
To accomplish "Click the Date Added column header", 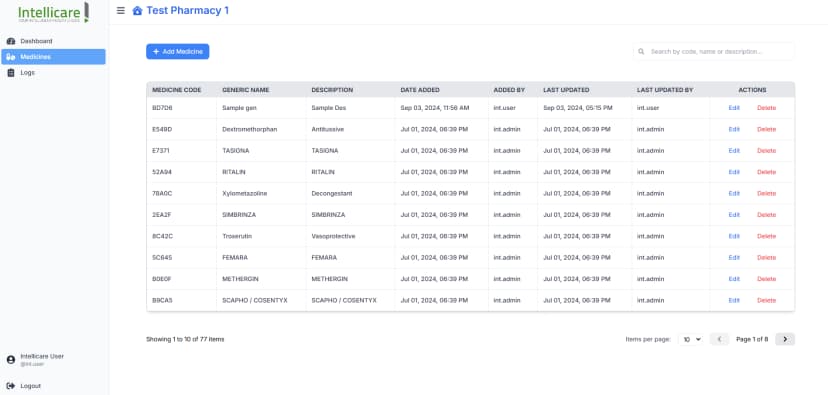I will [x=420, y=90].
